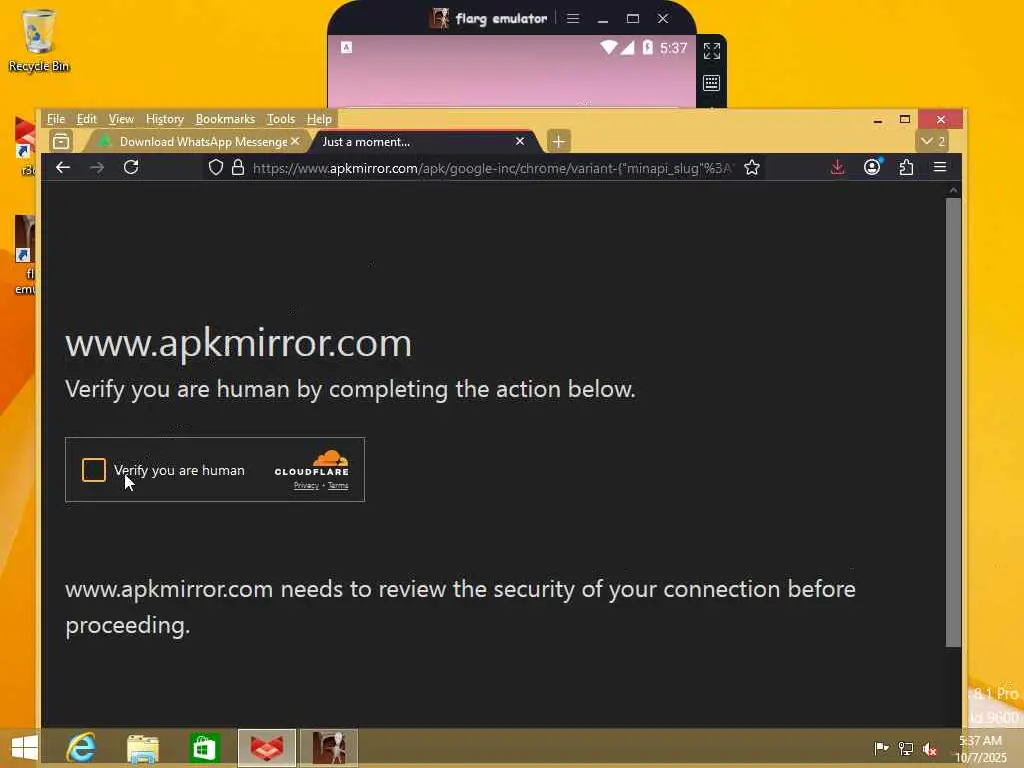Open keyboard icon in flarg emulator sidebar
Viewport: 1024px width, 768px height.
pos(712,83)
